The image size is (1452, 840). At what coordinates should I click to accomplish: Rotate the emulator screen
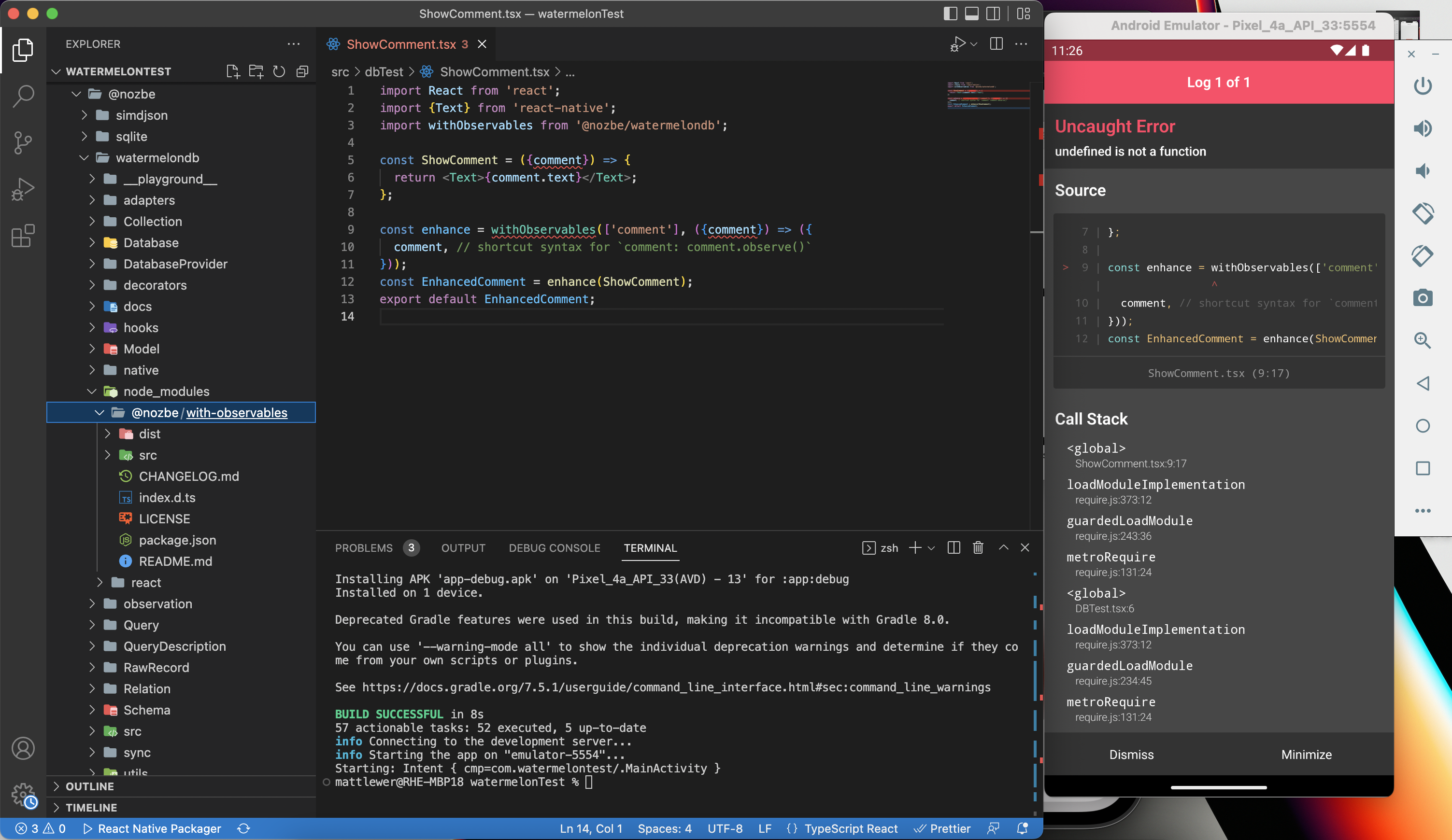pyautogui.click(x=1423, y=213)
